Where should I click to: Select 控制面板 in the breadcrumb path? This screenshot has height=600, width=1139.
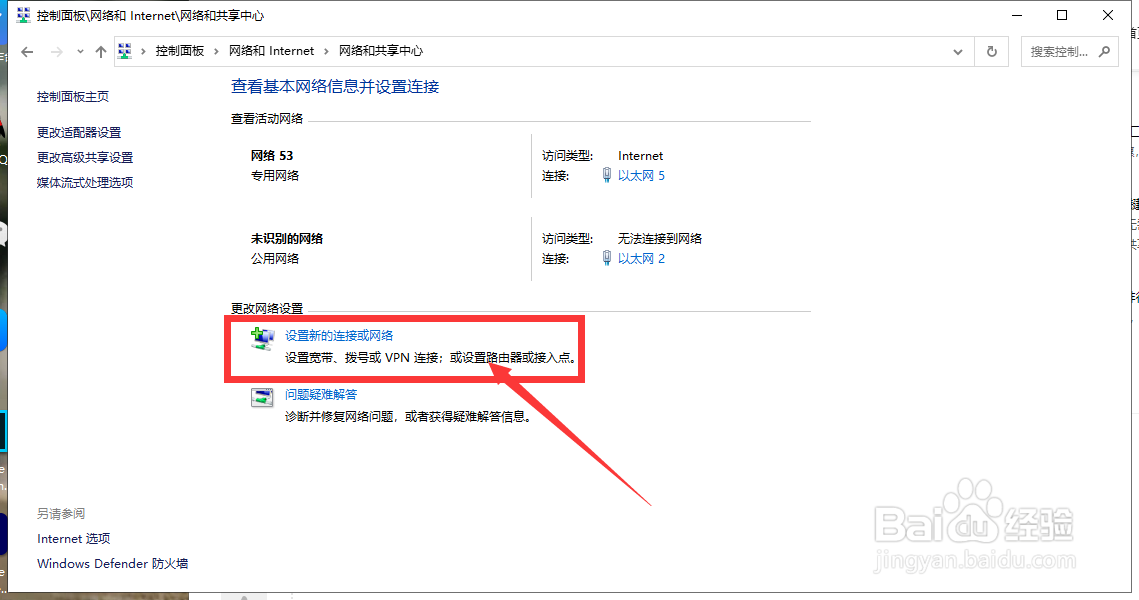(x=182, y=50)
